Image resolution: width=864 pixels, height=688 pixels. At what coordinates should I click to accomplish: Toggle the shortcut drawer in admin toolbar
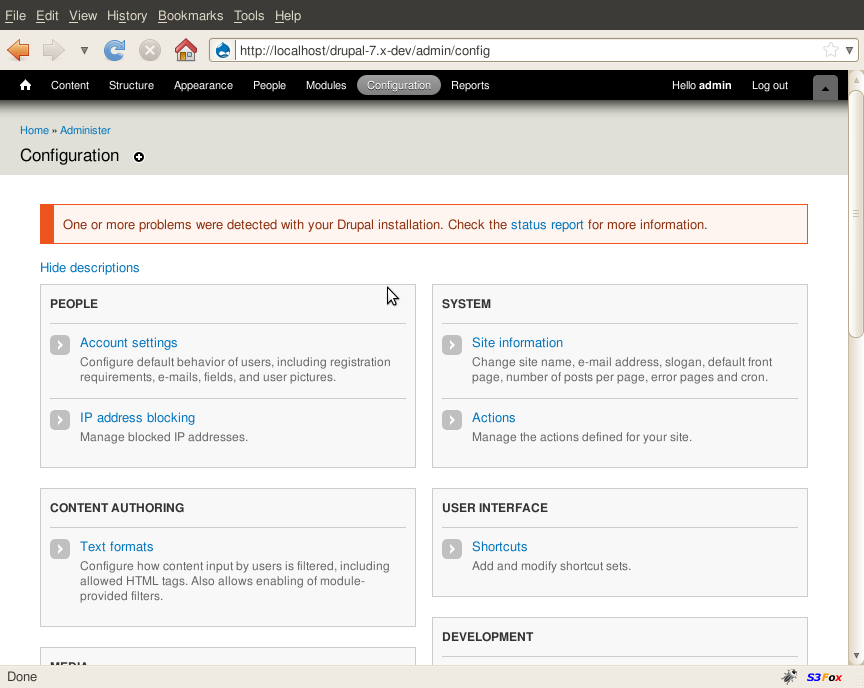(825, 87)
